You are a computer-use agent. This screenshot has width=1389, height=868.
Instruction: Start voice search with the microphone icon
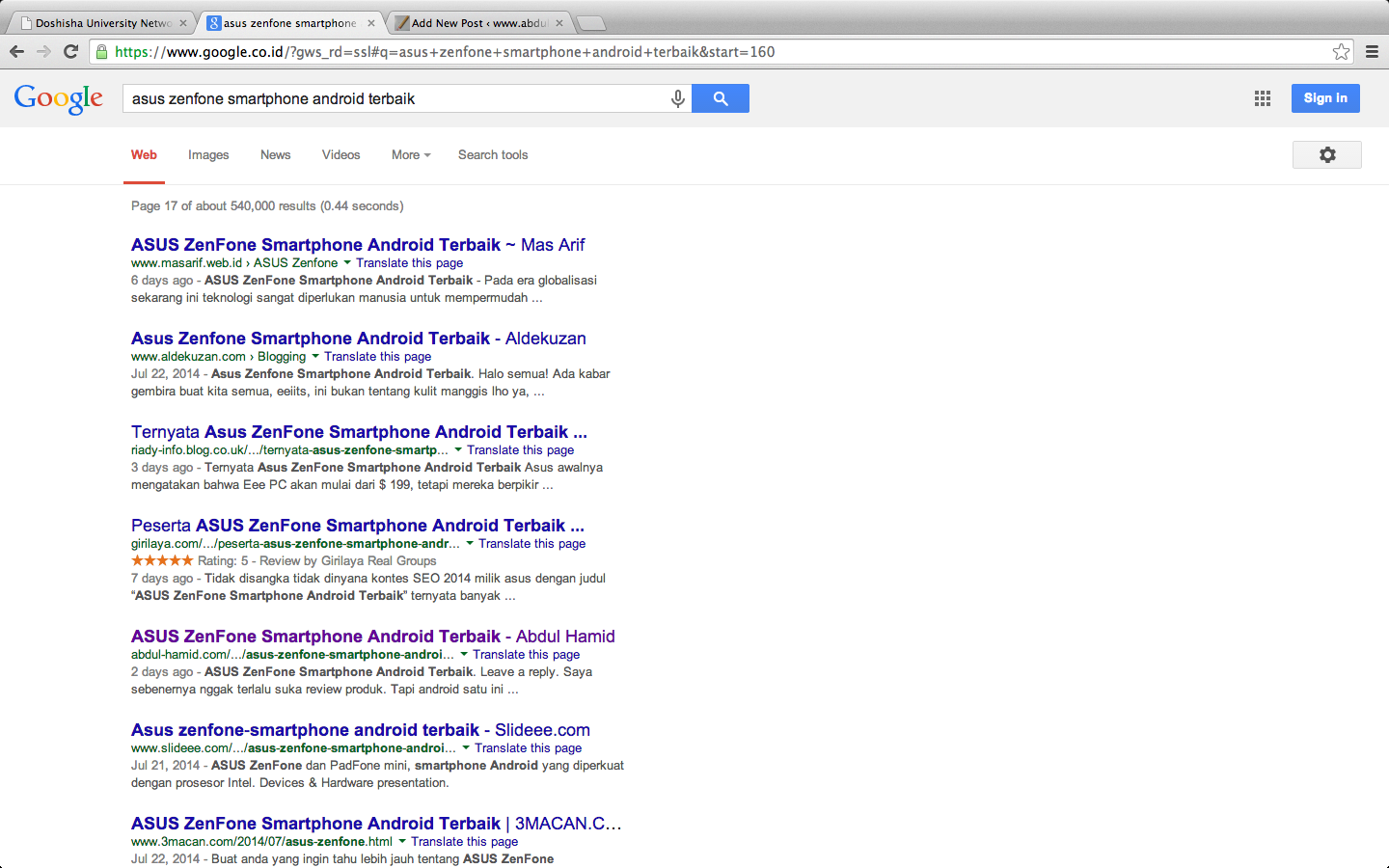678,98
